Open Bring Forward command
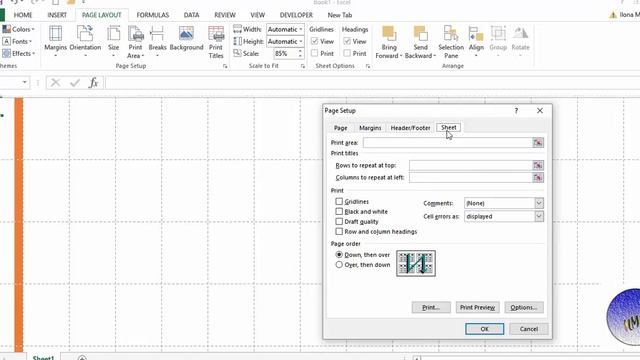Viewport: 640px width, 360px height. click(x=389, y=42)
